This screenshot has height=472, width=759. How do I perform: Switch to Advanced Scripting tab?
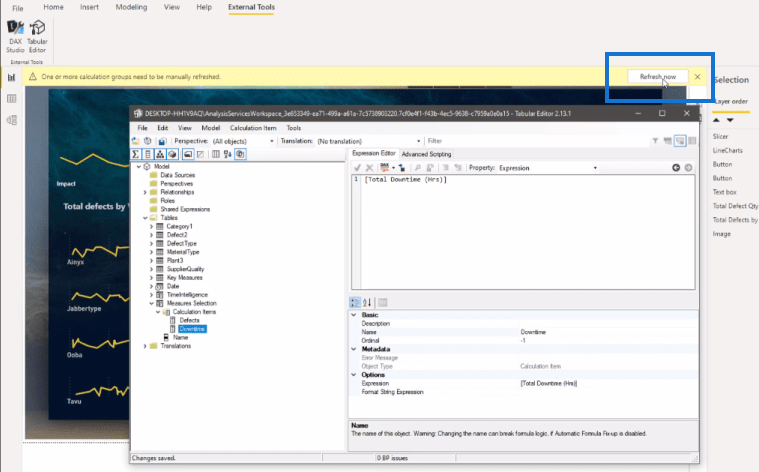click(x=426, y=154)
